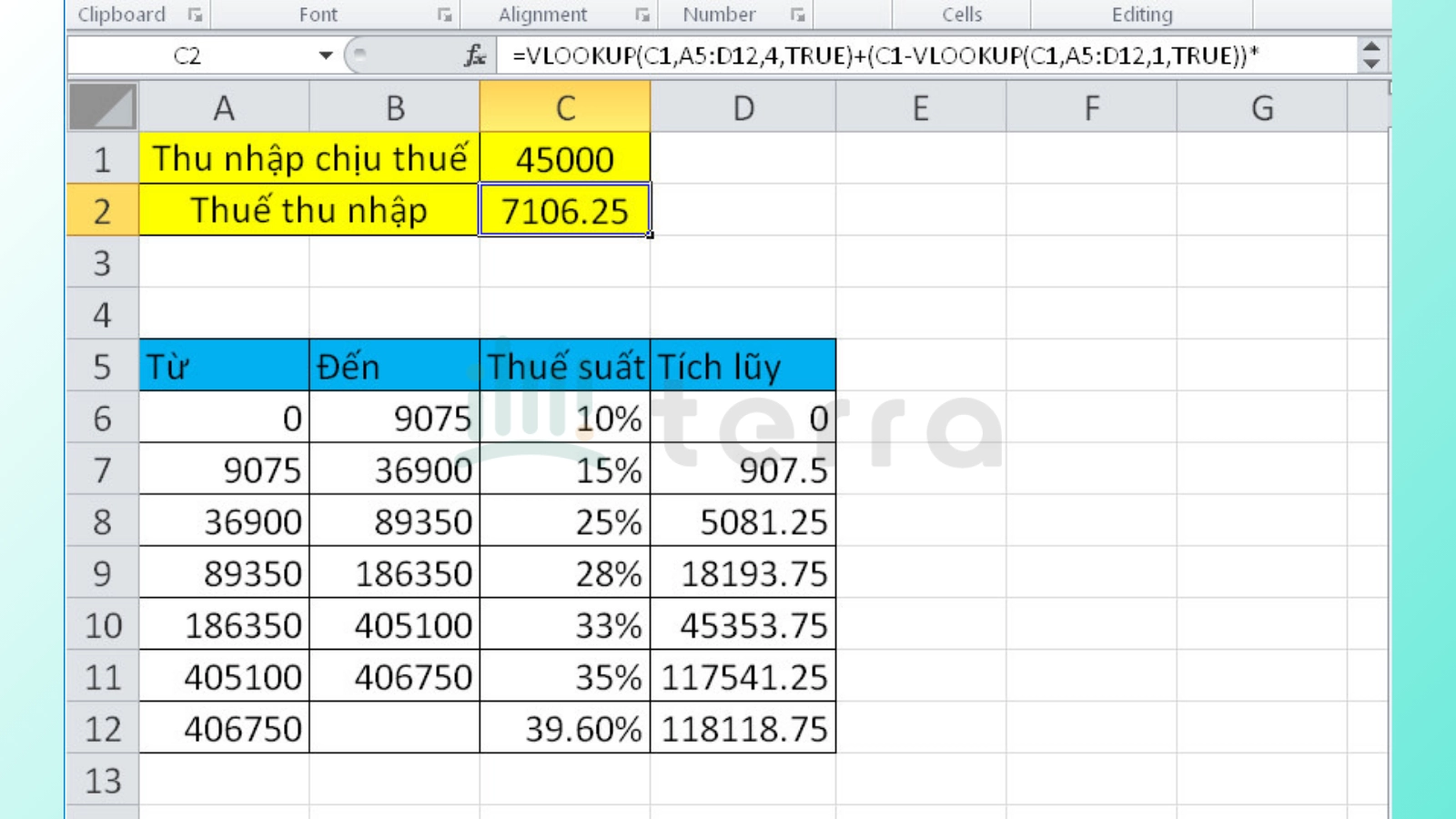Select result cell showing 7106.25
Screen dimensions: 1456x819
point(565,210)
